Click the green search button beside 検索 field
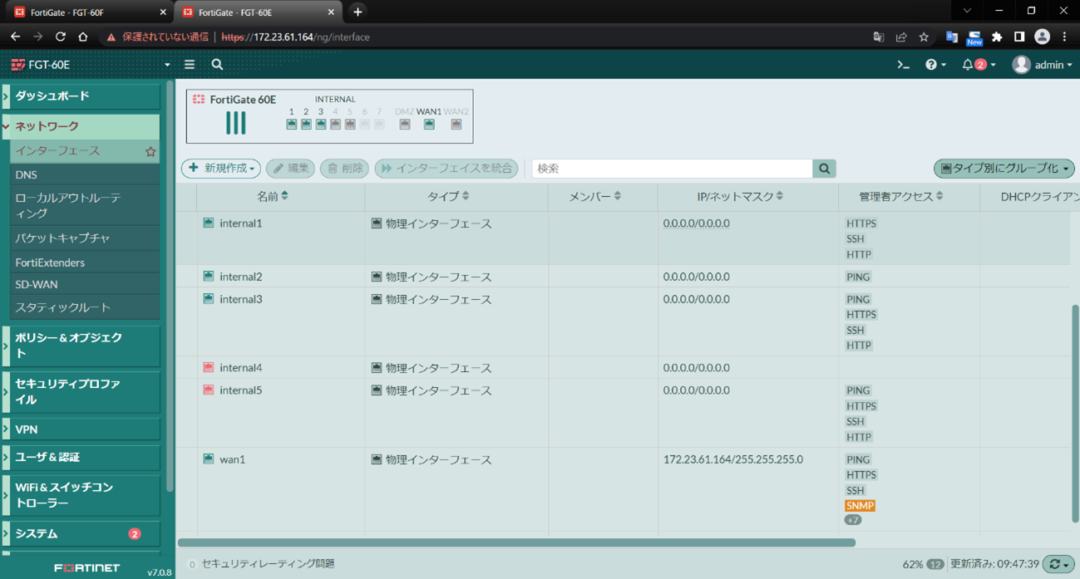Image resolution: width=1080 pixels, height=579 pixels. click(x=824, y=169)
